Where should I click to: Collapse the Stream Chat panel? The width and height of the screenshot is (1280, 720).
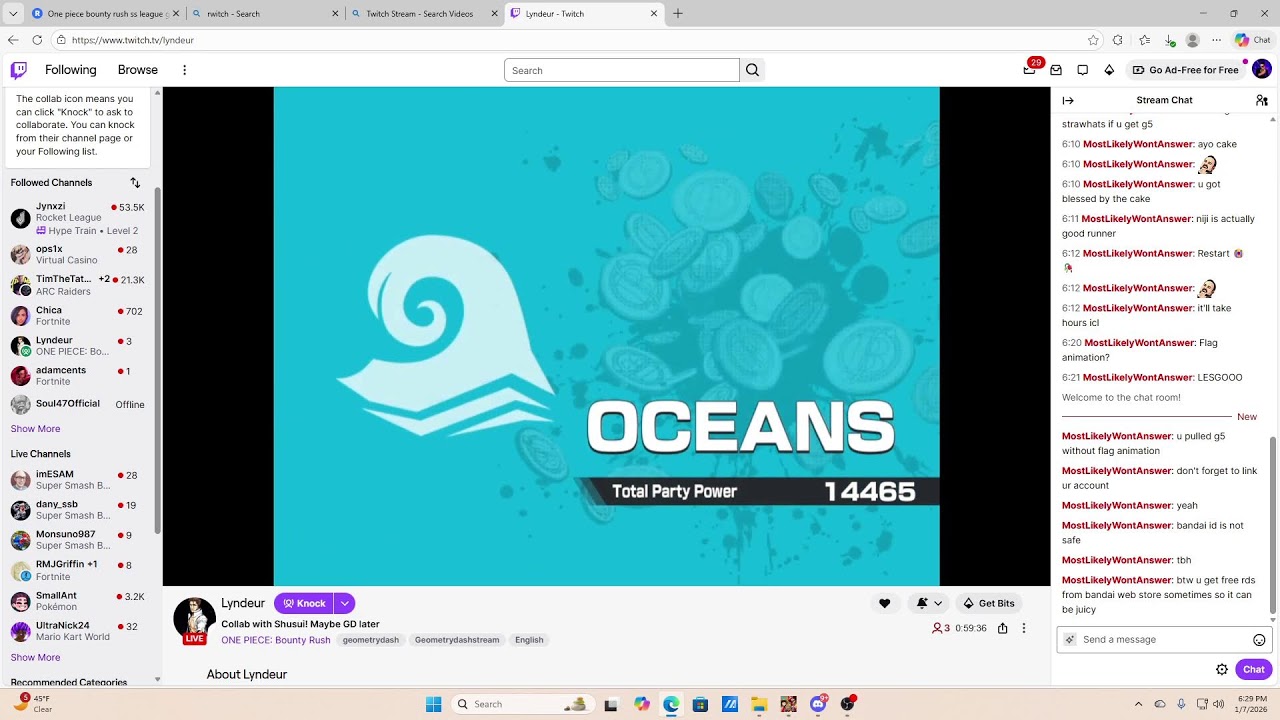pyautogui.click(x=1068, y=100)
